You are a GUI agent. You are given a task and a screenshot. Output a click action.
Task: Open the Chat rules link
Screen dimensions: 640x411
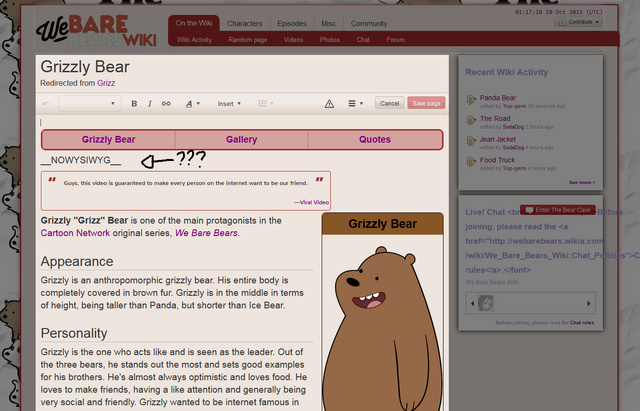[582, 322]
